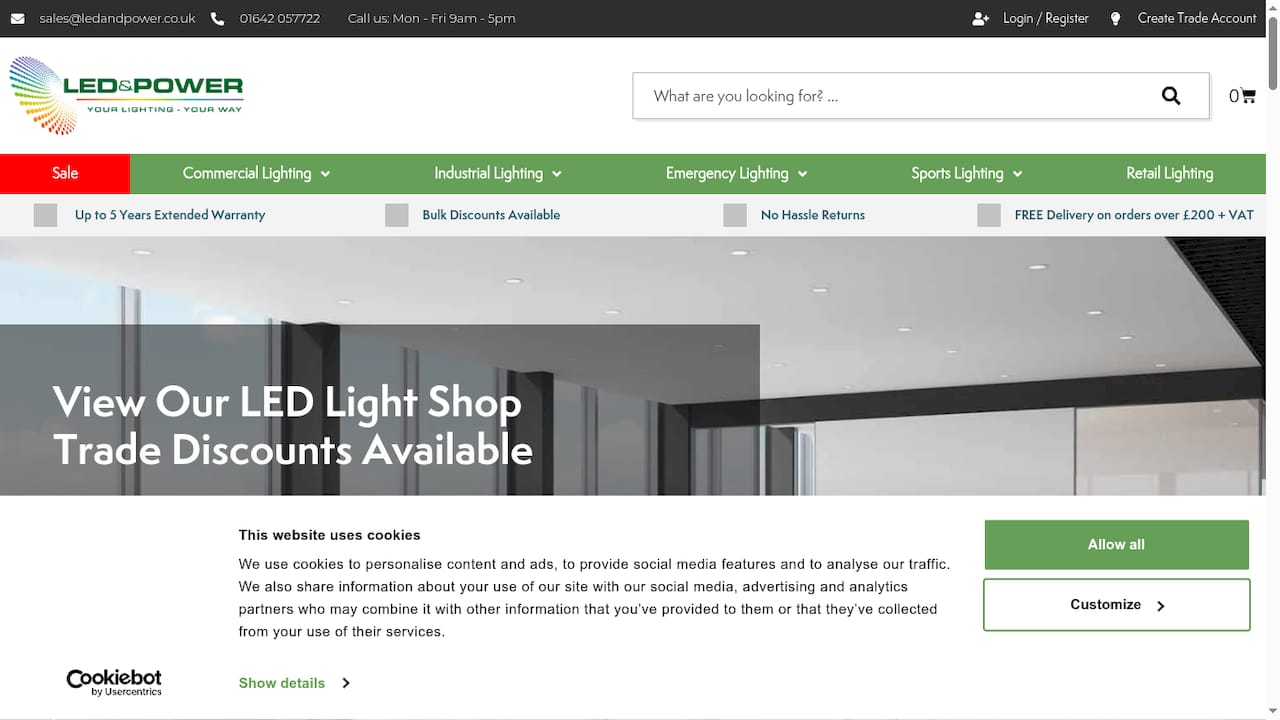The image size is (1280, 720).
Task: Select the Sale menu tab
Action: point(64,173)
